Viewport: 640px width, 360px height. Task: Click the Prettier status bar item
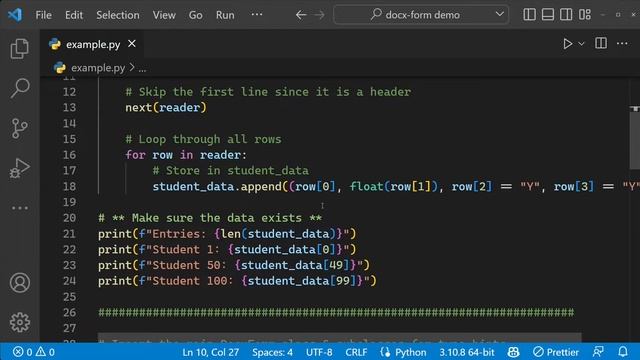click(x=556, y=352)
